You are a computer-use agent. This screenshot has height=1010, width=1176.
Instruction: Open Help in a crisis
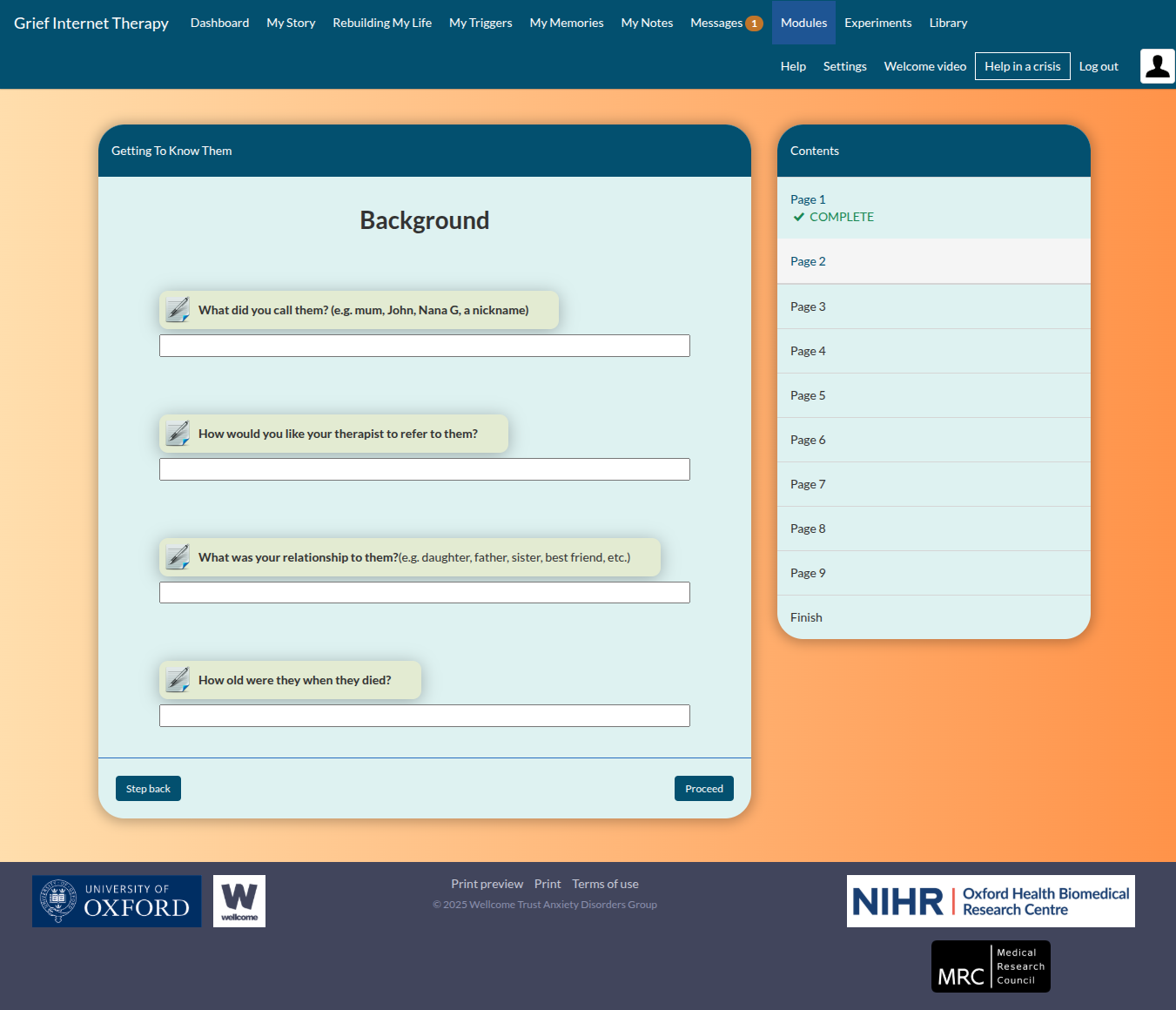[x=1022, y=66]
